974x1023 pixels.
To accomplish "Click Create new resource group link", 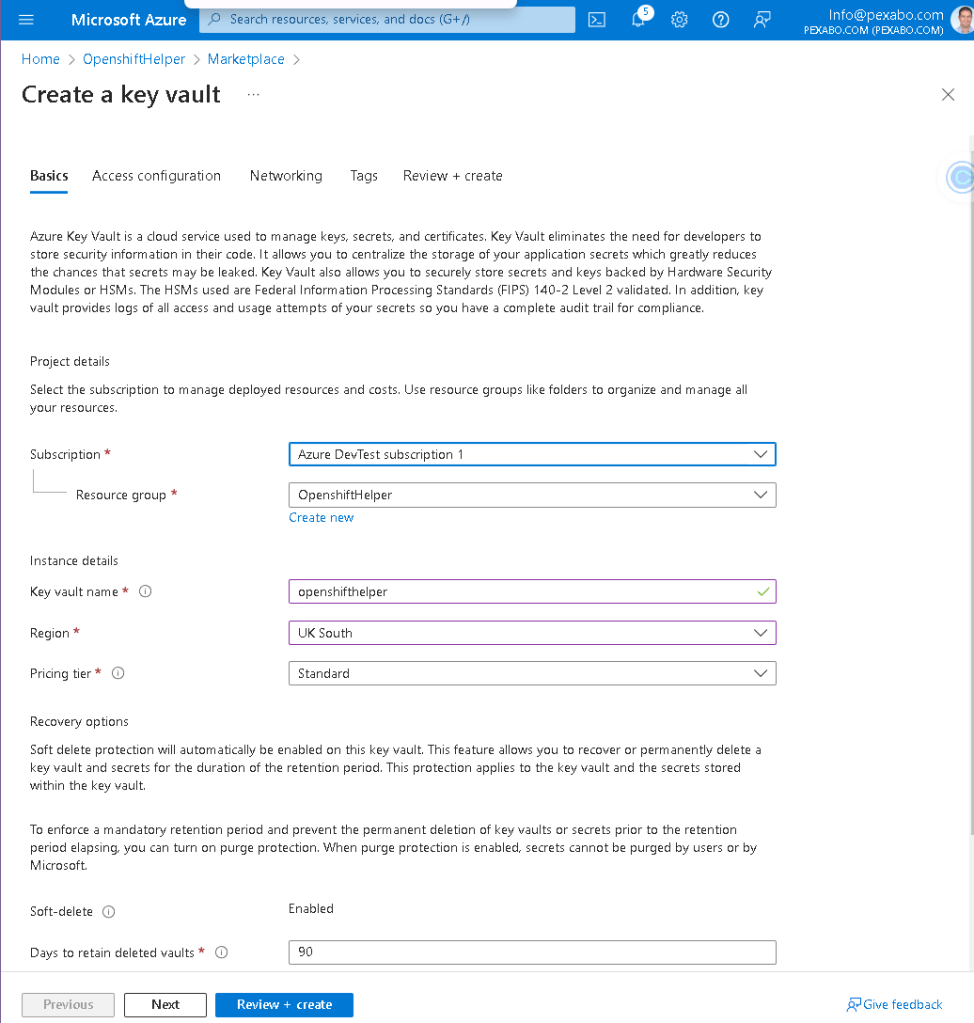I will 321,517.
